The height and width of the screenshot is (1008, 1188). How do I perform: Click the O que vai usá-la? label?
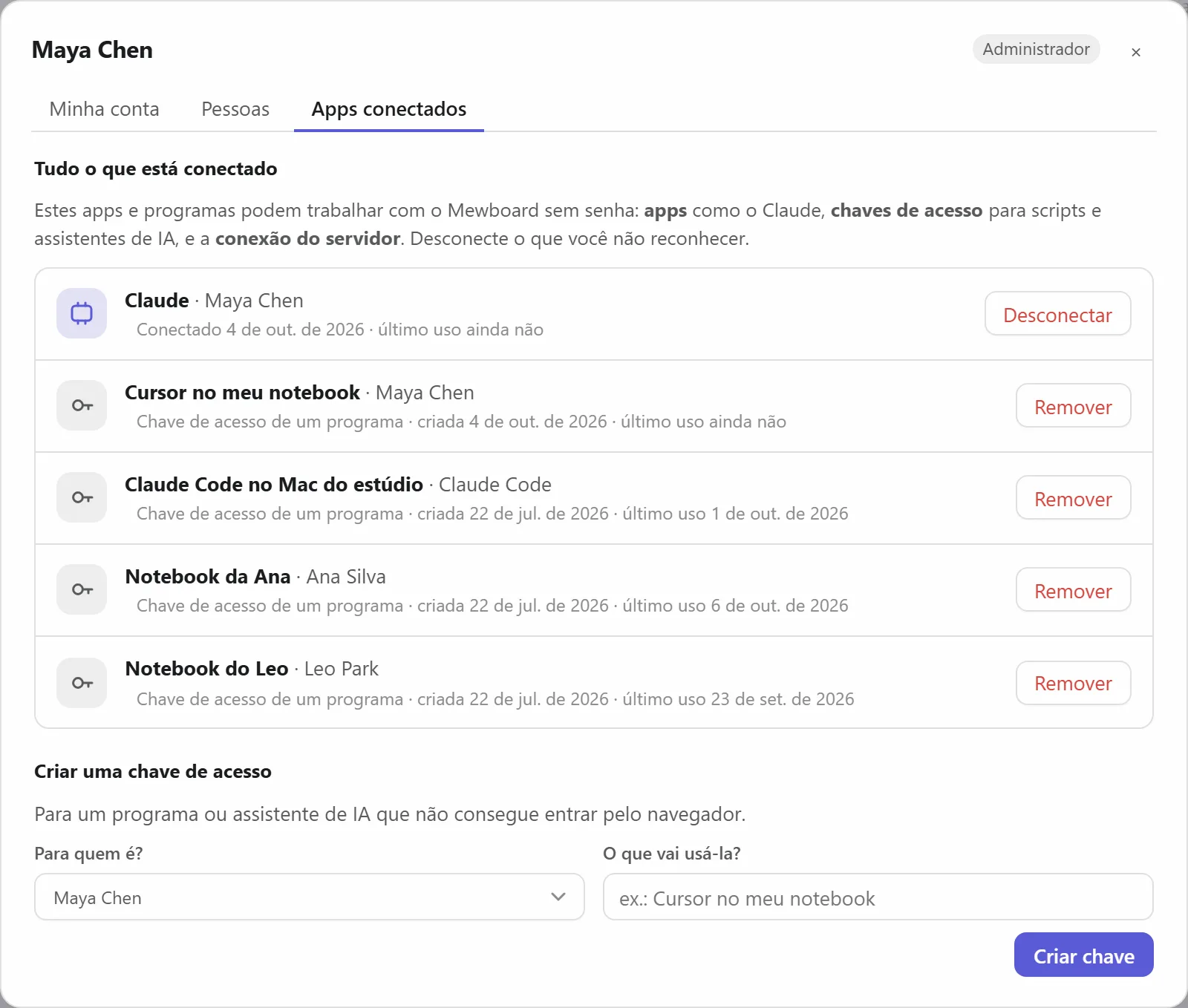tap(672, 854)
